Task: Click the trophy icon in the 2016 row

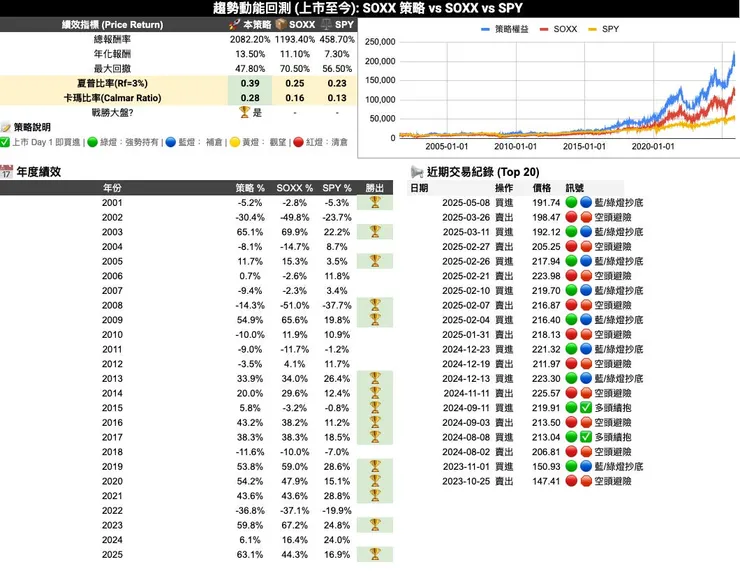Action: (x=375, y=422)
